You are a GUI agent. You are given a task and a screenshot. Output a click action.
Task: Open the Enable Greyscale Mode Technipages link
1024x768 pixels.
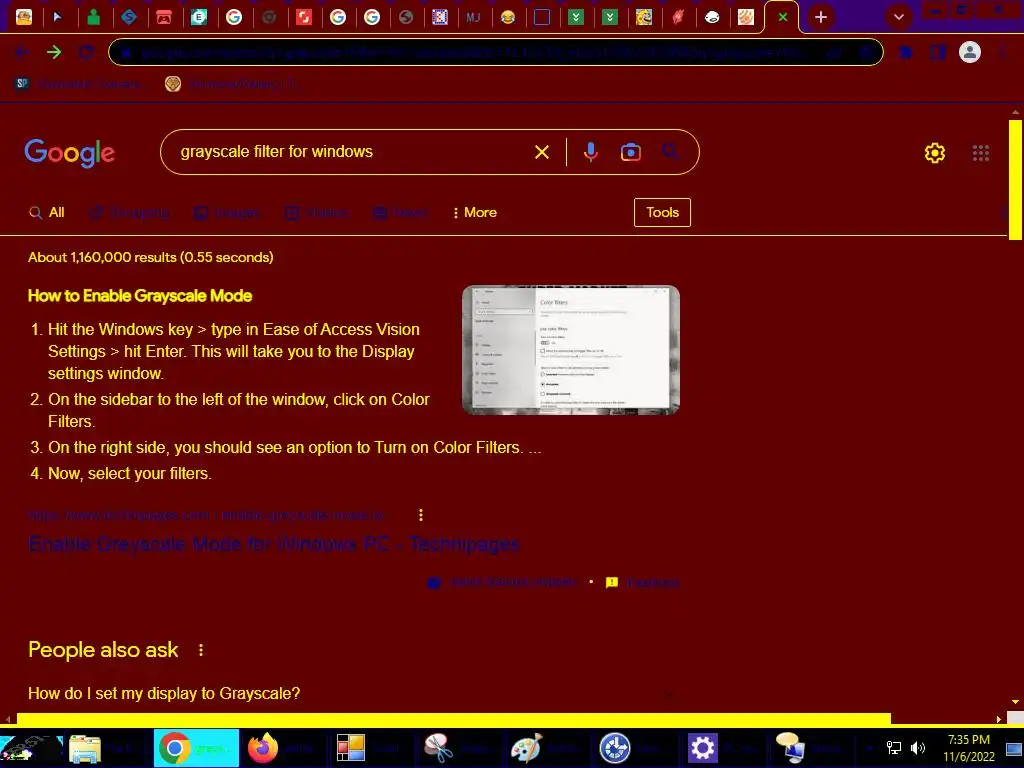click(274, 544)
